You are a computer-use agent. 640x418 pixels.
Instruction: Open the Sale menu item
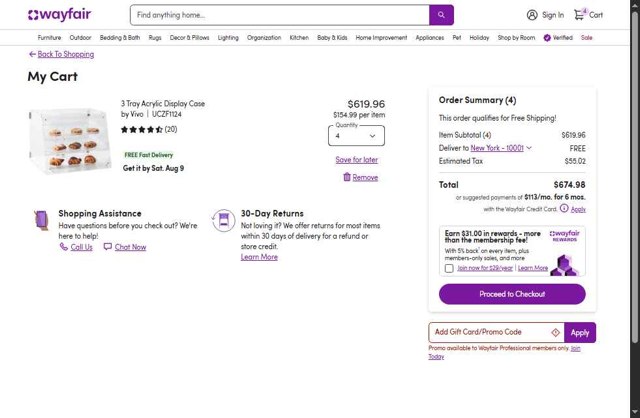click(587, 38)
